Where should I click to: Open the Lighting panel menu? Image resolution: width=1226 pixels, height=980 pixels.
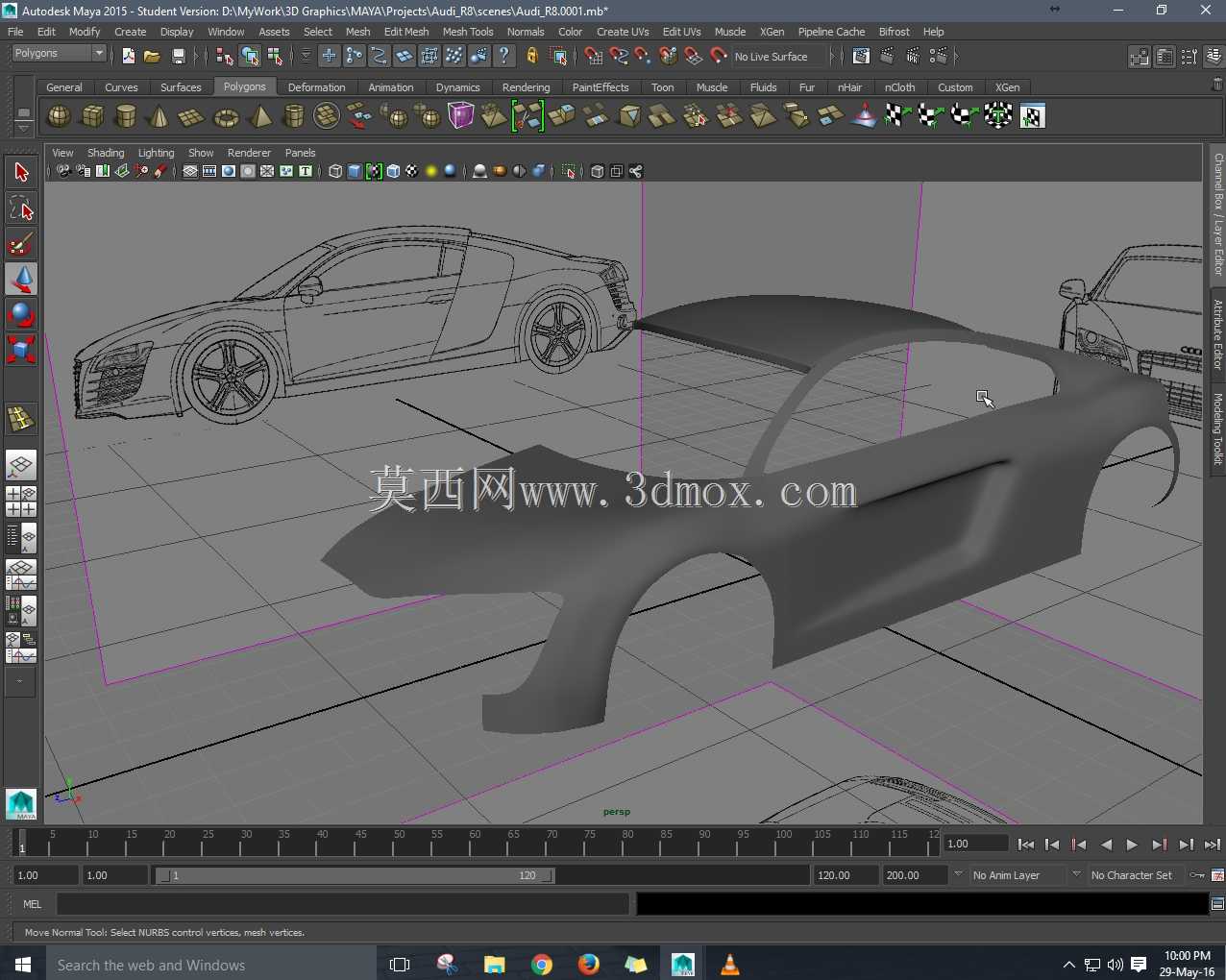pyautogui.click(x=156, y=153)
